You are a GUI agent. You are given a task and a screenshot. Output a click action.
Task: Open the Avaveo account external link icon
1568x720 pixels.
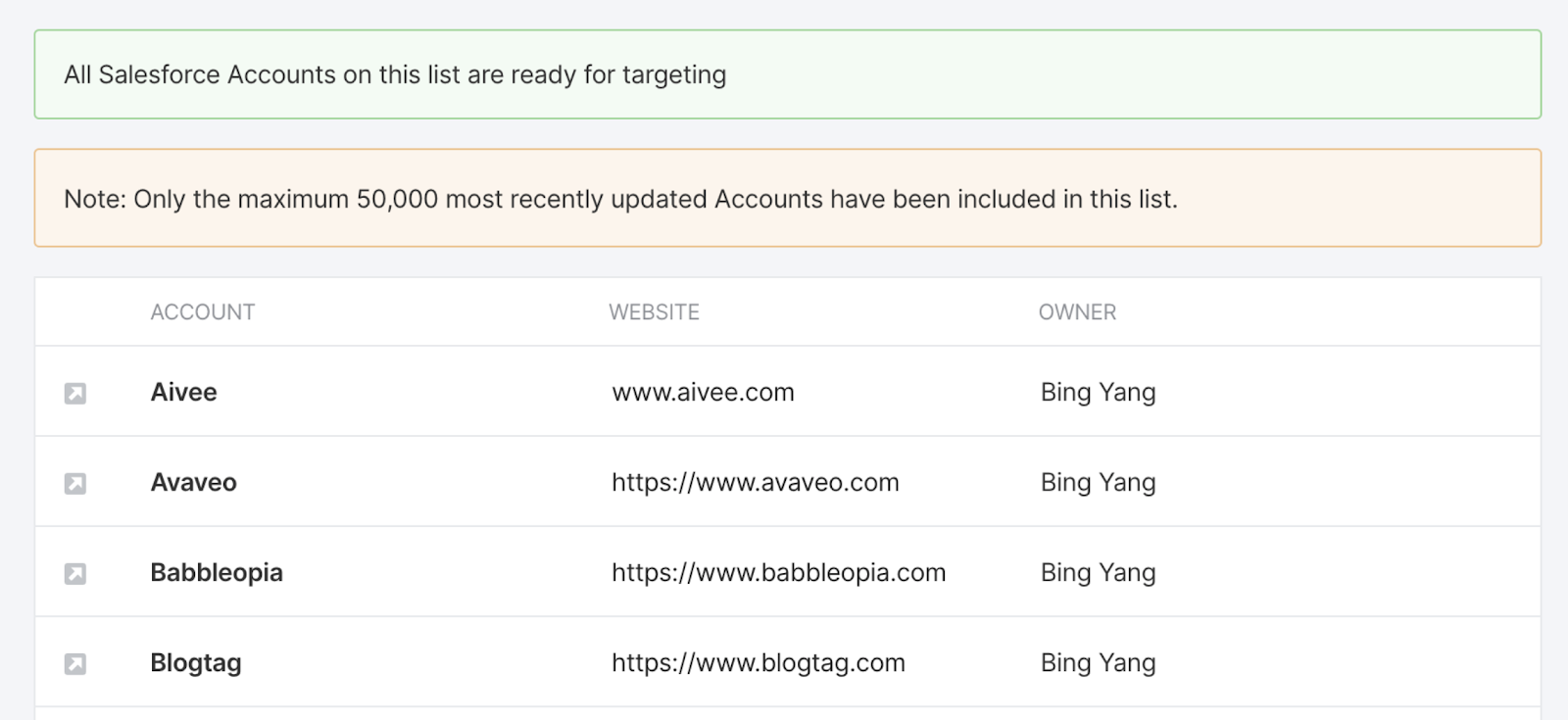pyautogui.click(x=75, y=482)
